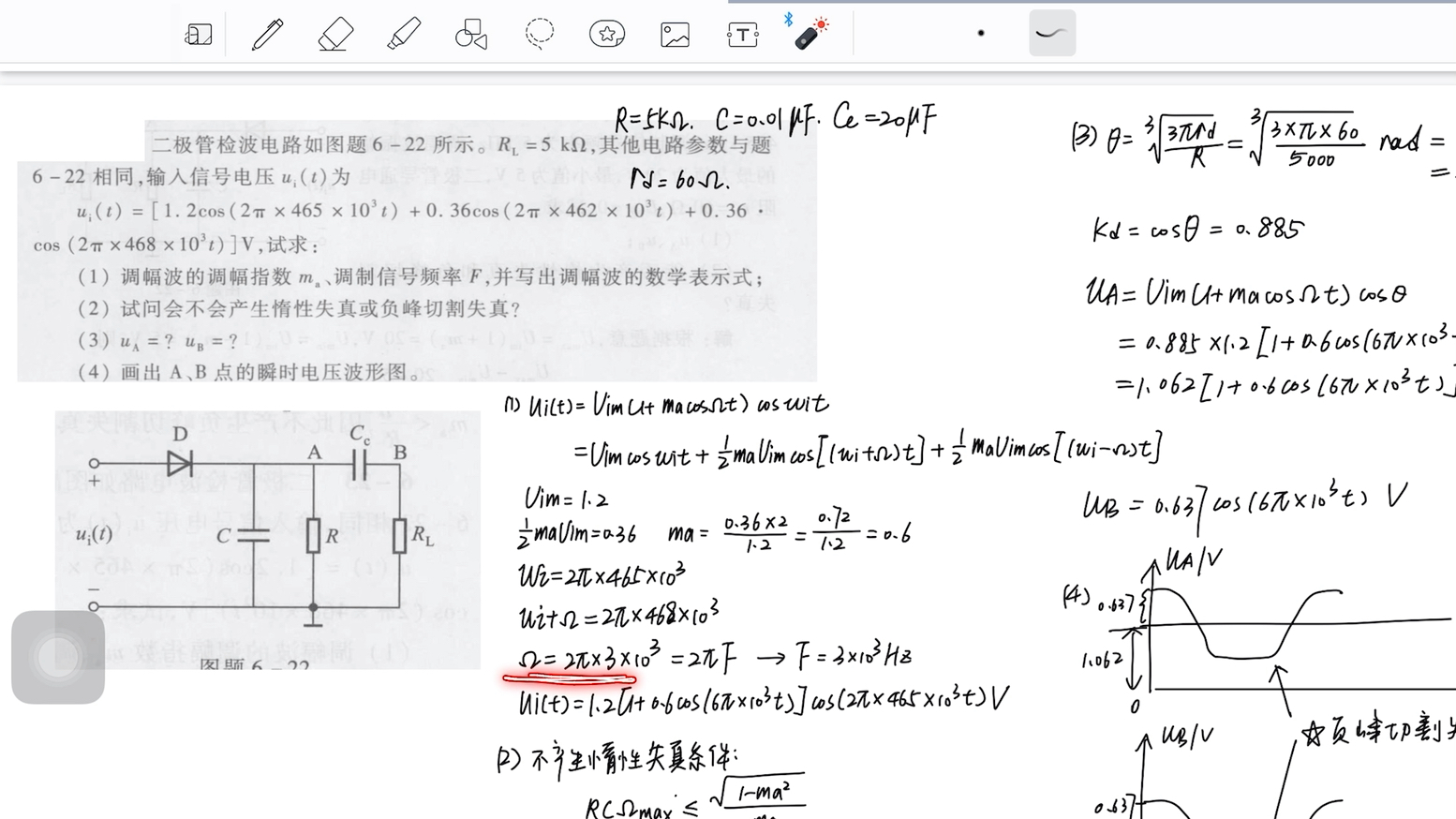Screen dimensions: 1456x819
Task: Click the handwritten 'R=5kΩ' parameter note
Action: click(x=653, y=120)
